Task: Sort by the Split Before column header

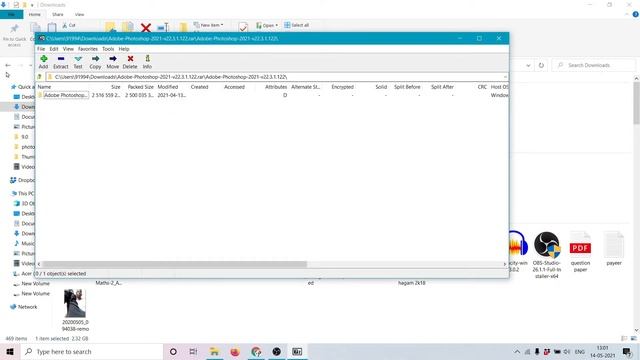Action: click(x=407, y=87)
